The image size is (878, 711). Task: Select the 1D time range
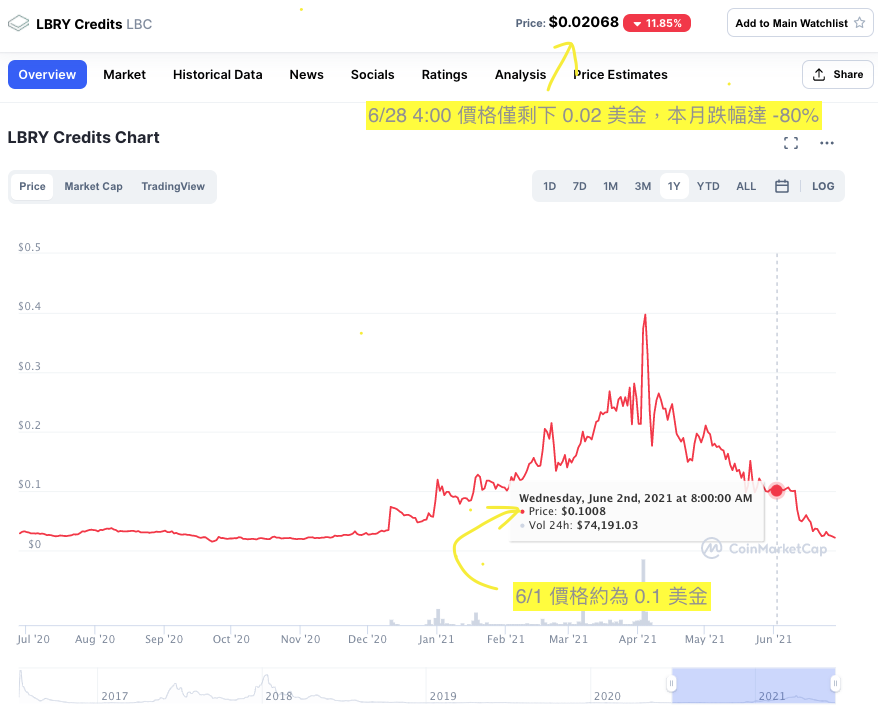point(549,186)
